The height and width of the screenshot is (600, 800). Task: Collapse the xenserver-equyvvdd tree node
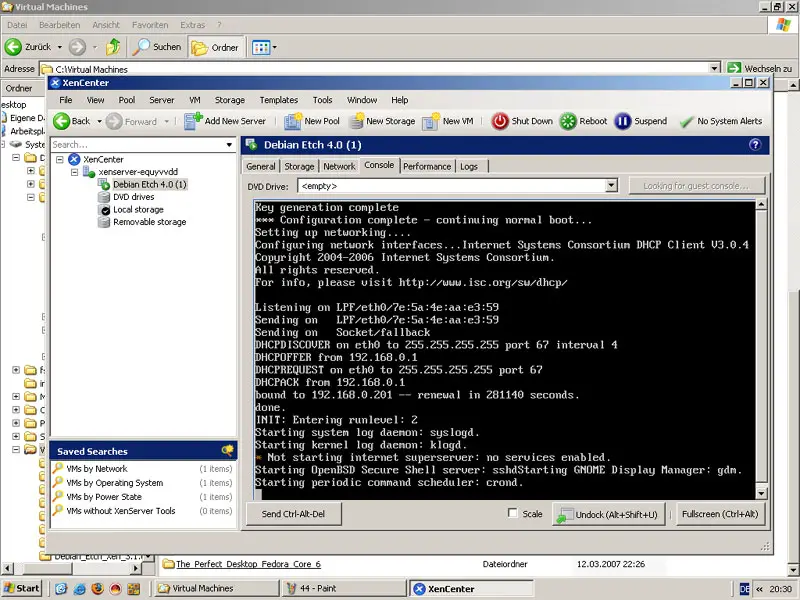(x=74, y=172)
